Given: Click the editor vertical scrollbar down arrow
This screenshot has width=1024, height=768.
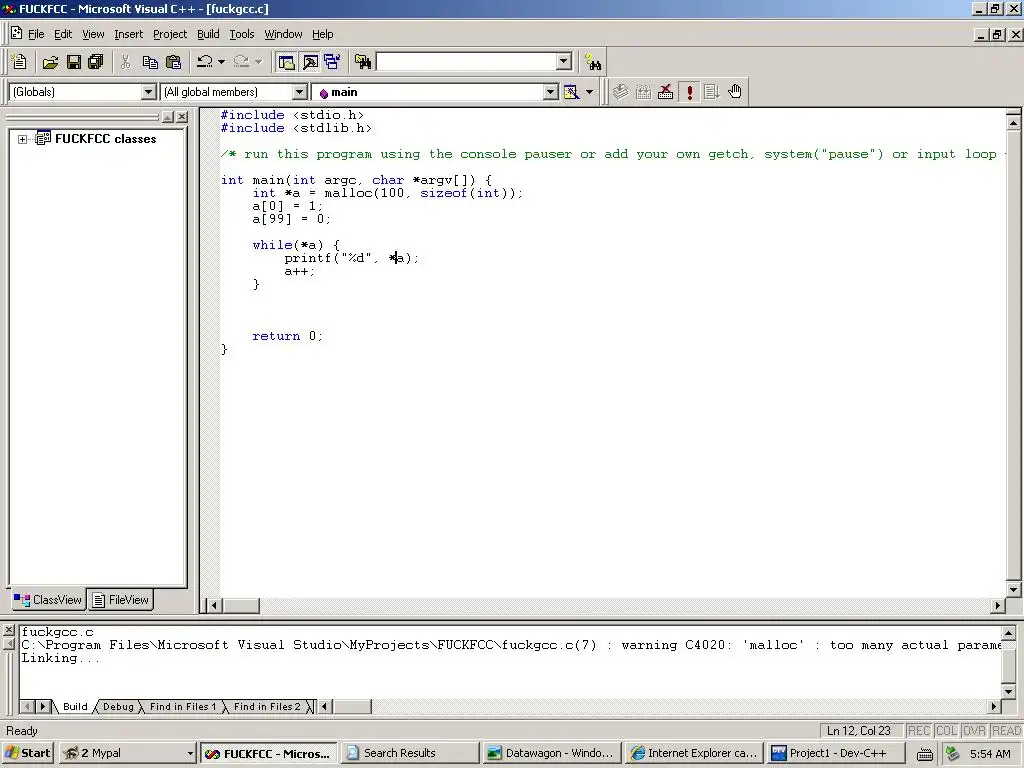Looking at the screenshot, I should (x=1014, y=589).
